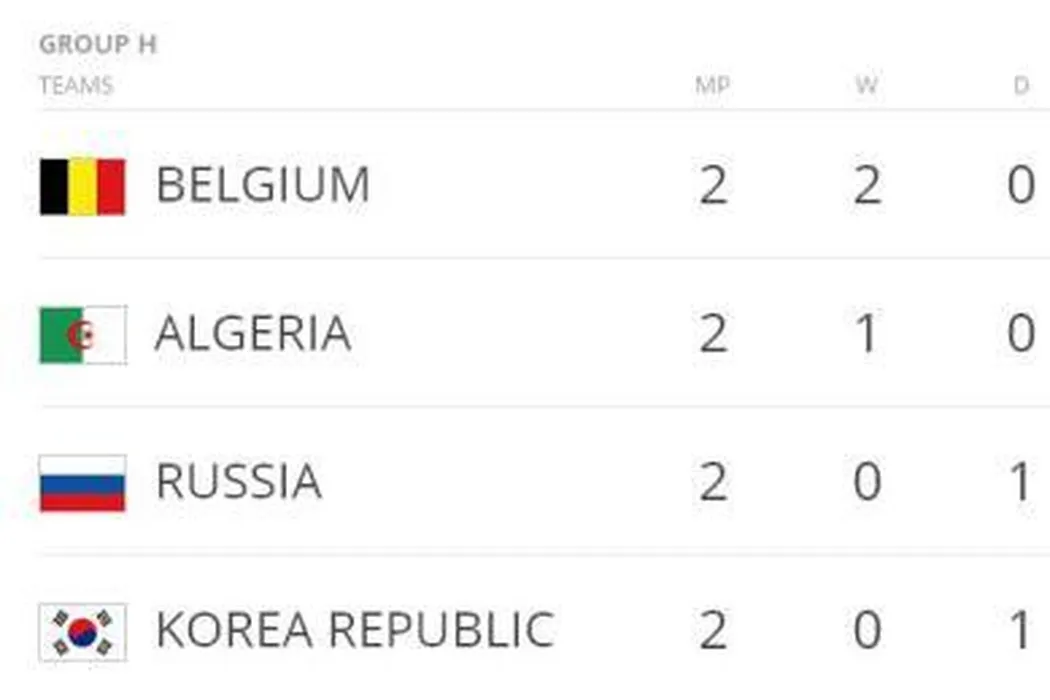Screen dimensions: 1050x700
Task: Click Algeria's wins value
Action: 867,335
